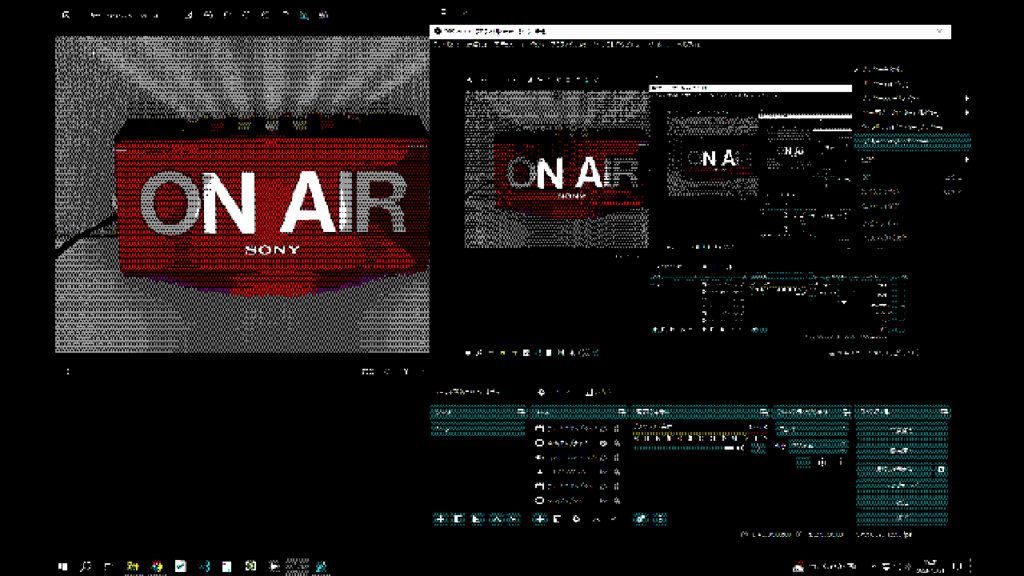Enable Studio Mode from the Controls dock
This screenshot has height=576, width=1024.
pos(902,486)
